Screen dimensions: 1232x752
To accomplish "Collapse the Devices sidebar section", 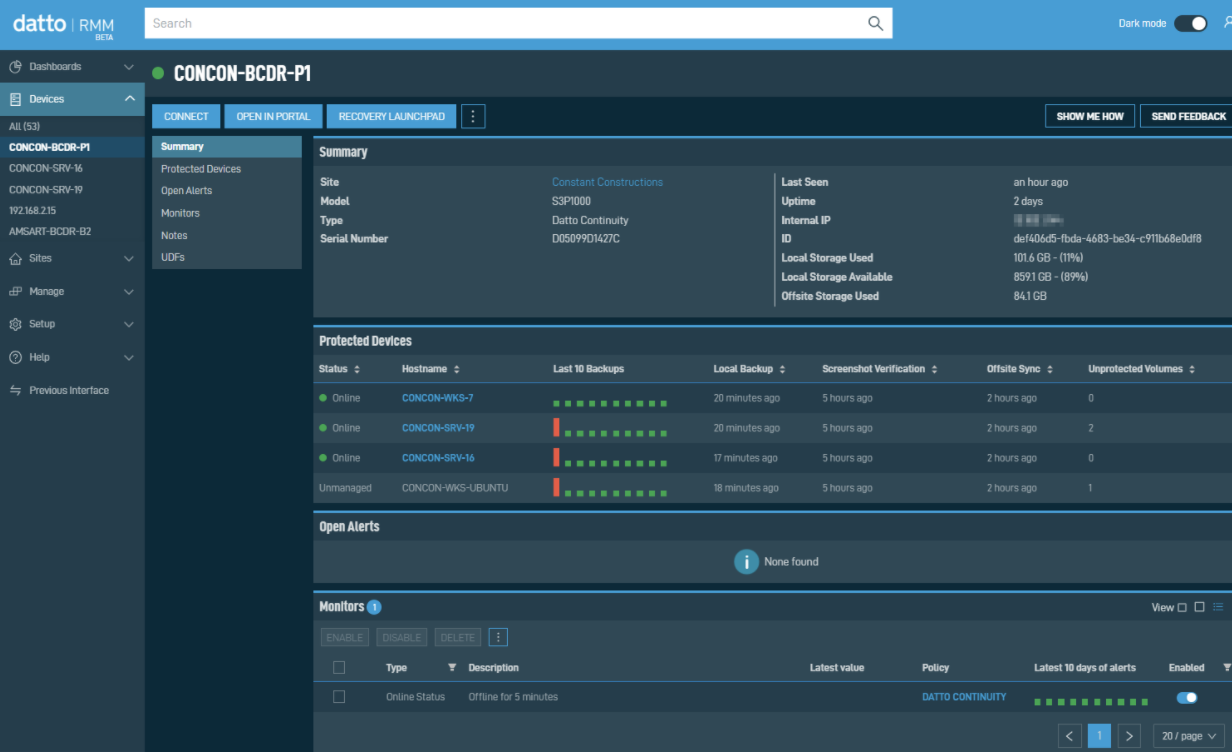I will [128, 99].
